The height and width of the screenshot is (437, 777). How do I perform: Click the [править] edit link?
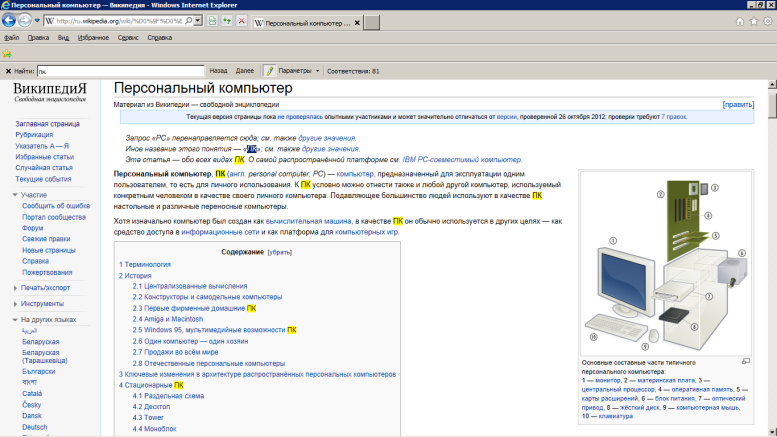738,105
